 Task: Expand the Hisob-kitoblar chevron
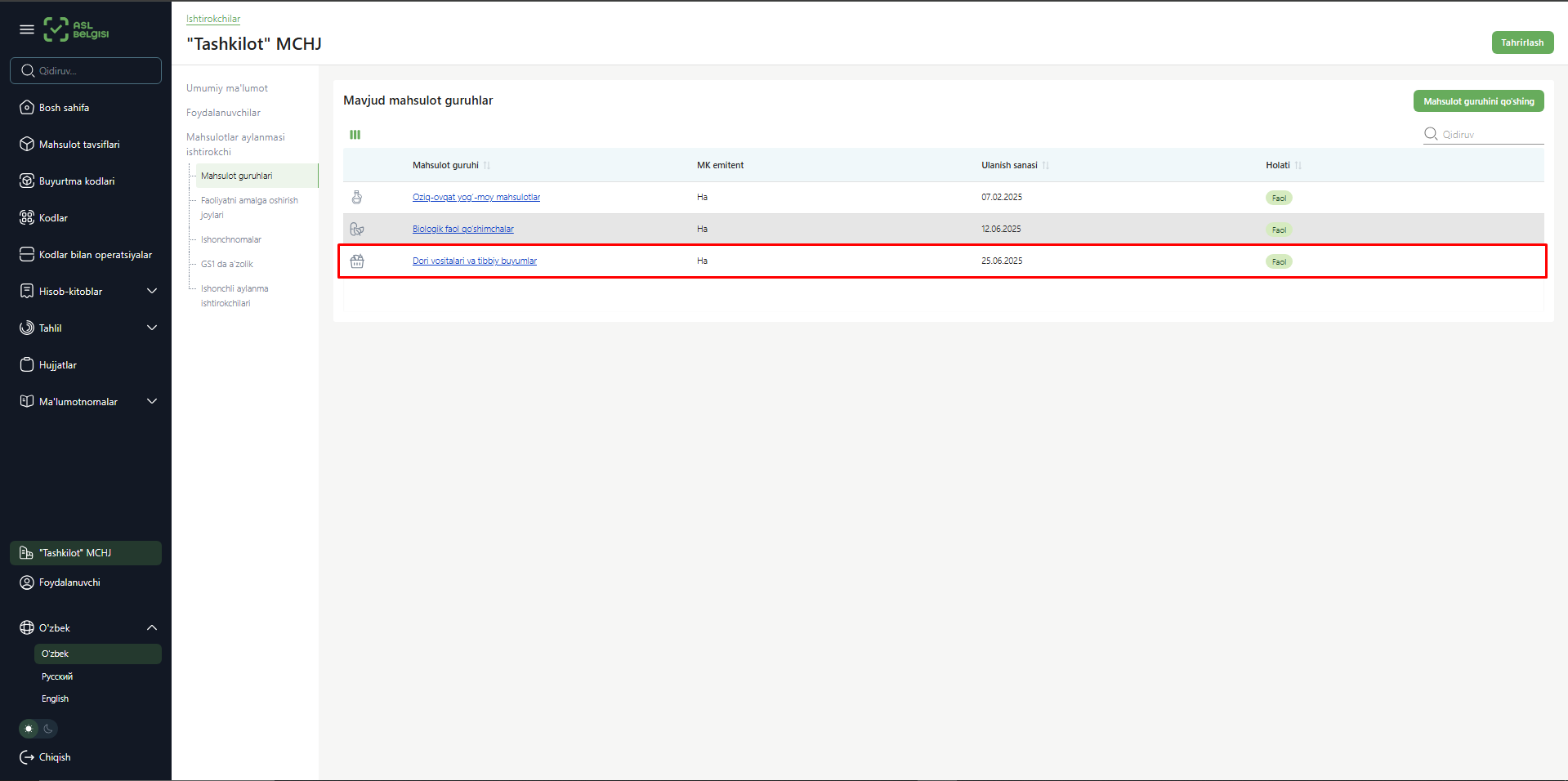pyautogui.click(x=152, y=292)
